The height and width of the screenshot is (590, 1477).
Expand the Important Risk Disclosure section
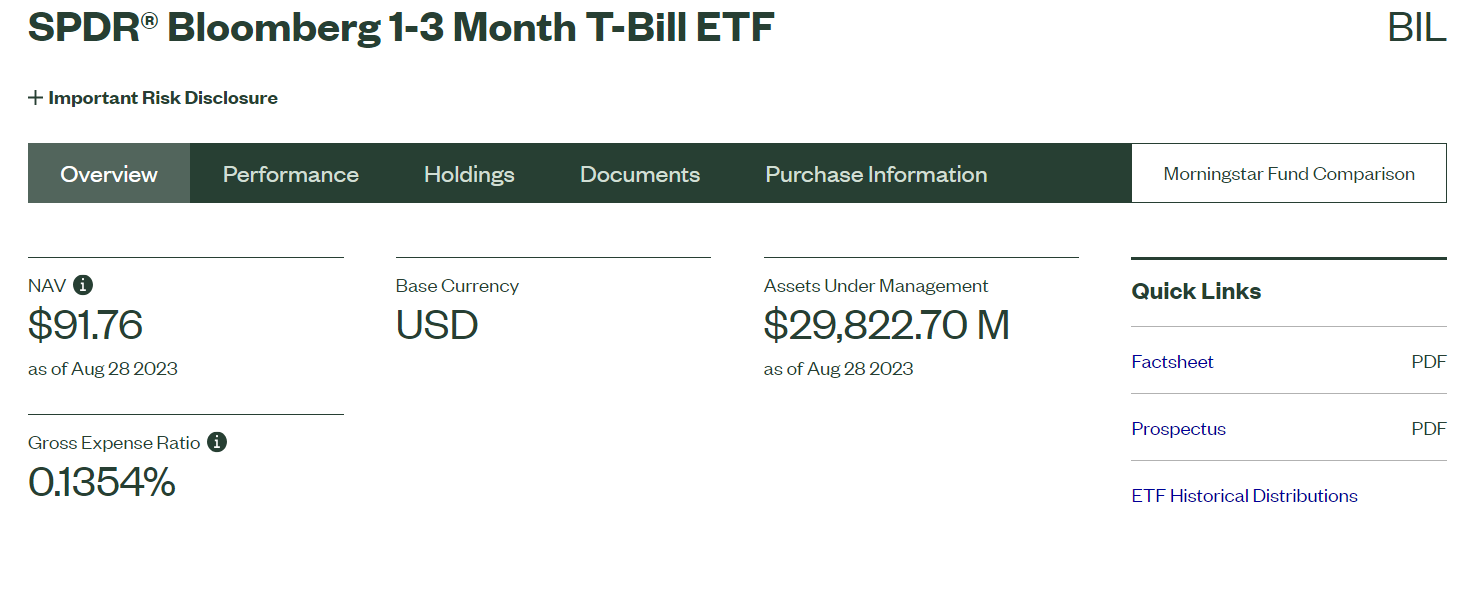[x=153, y=98]
